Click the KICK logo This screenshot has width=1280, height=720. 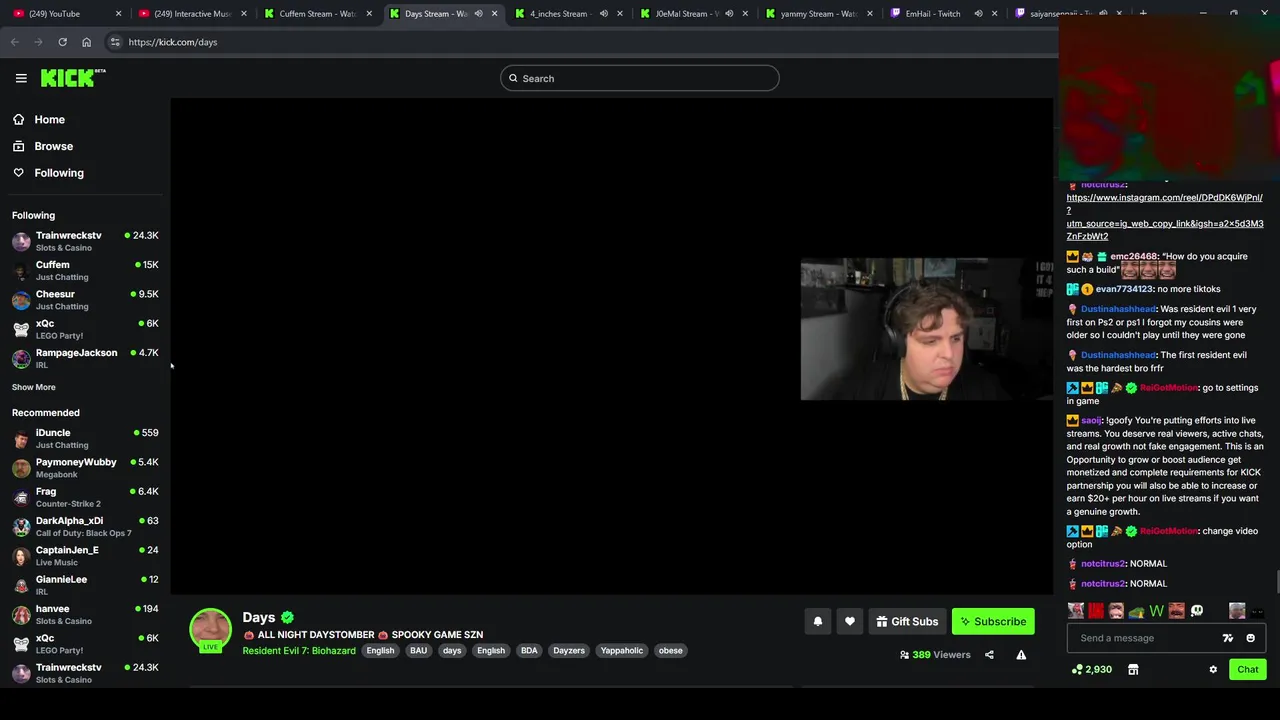(73, 78)
